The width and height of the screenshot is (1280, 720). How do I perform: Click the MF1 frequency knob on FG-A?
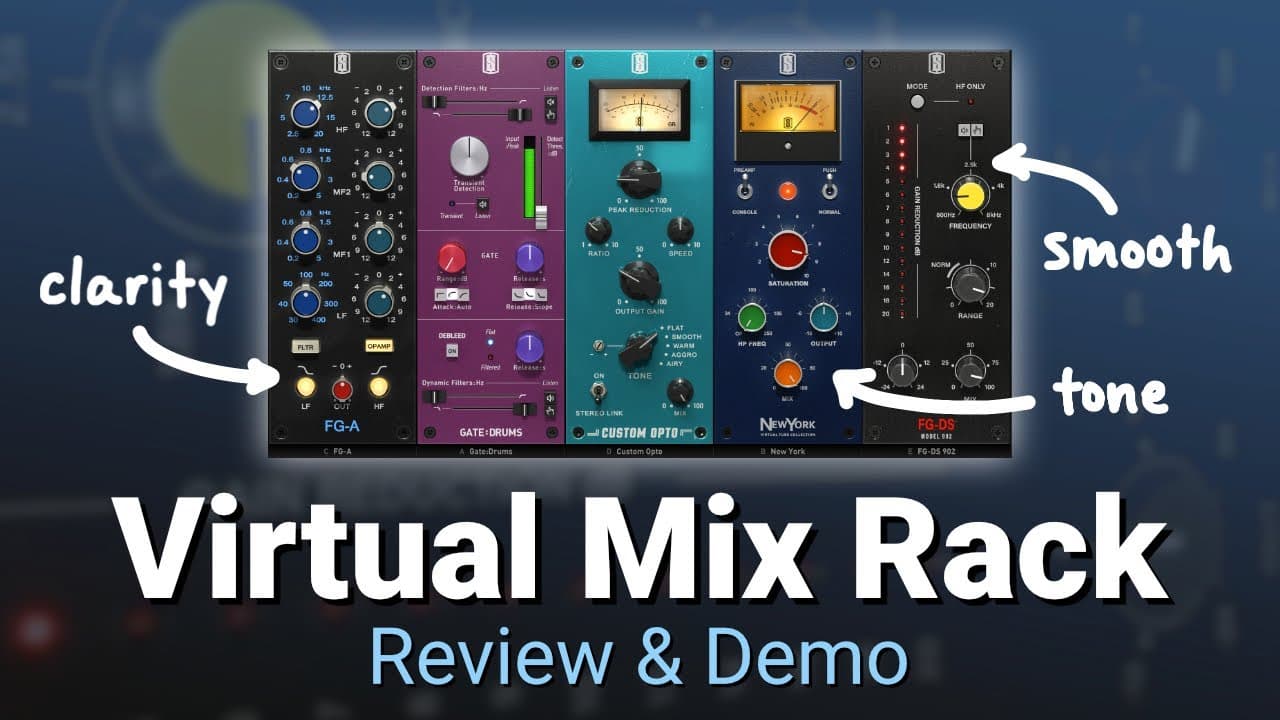[x=306, y=239]
